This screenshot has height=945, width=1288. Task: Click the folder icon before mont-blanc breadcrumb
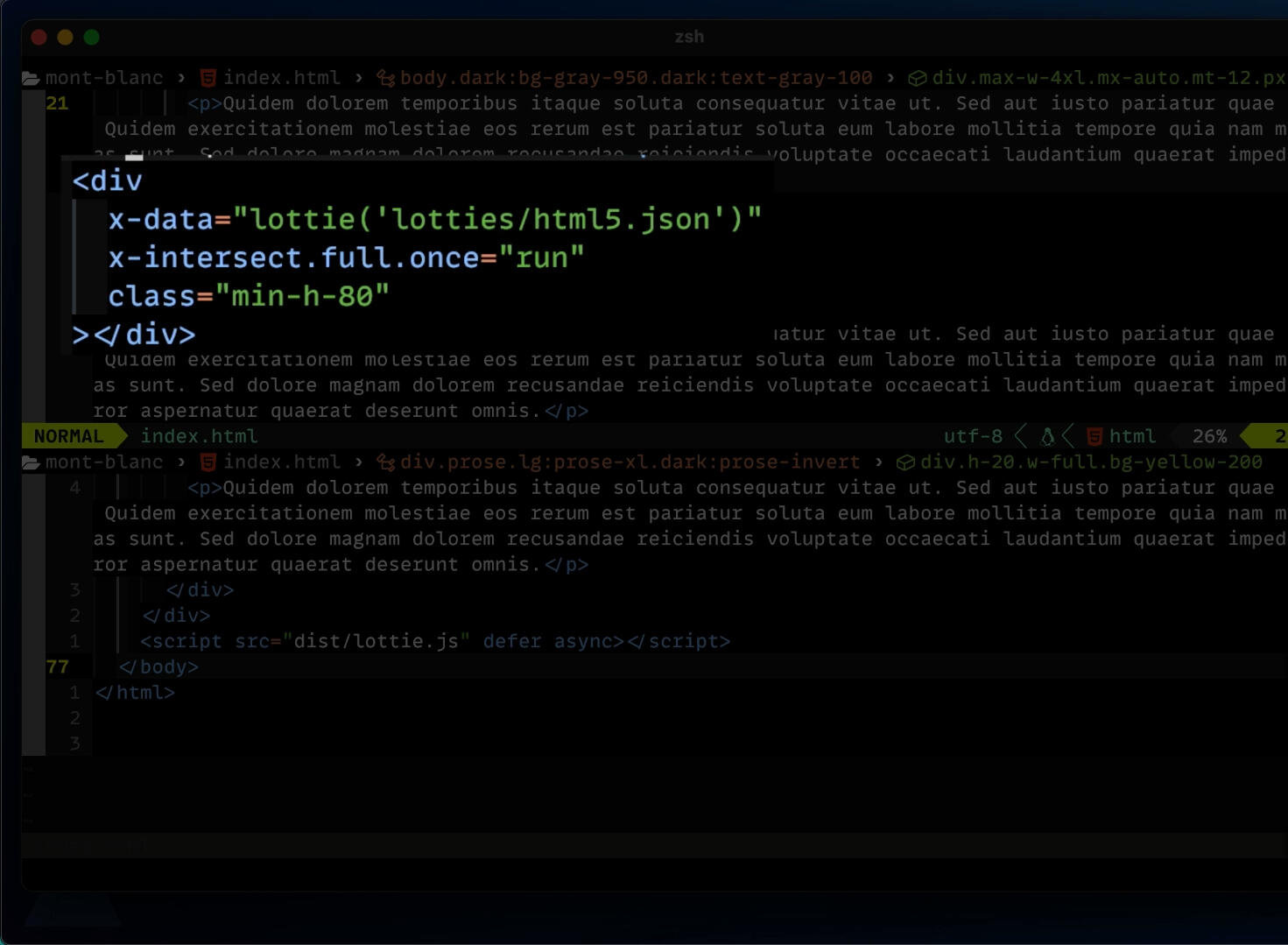(x=31, y=77)
